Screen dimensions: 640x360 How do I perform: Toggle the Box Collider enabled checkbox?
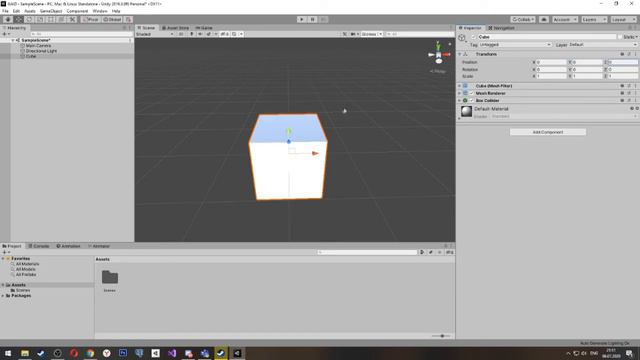472,100
